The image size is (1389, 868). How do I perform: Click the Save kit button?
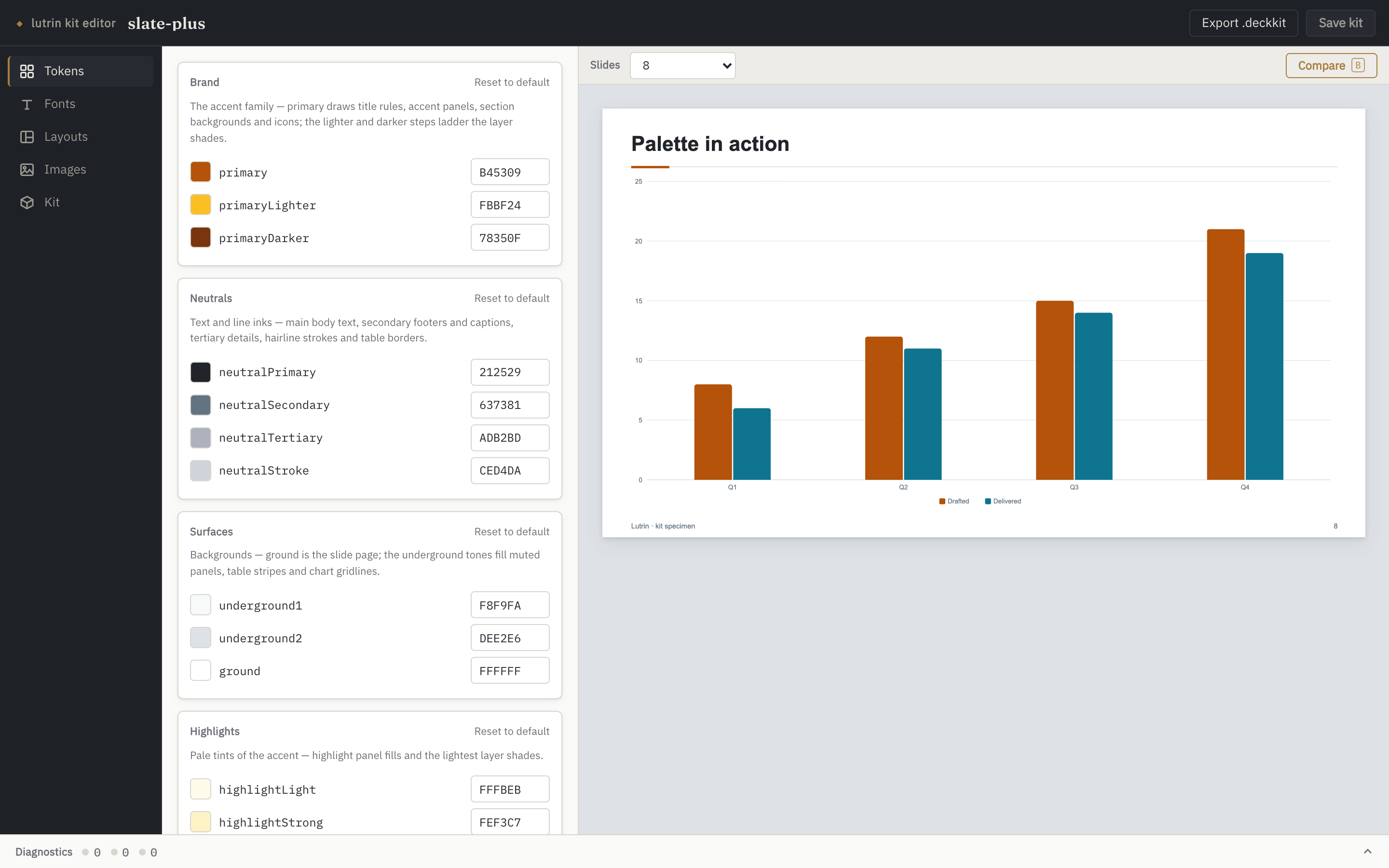pyautogui.click(x=1340, y=23)
